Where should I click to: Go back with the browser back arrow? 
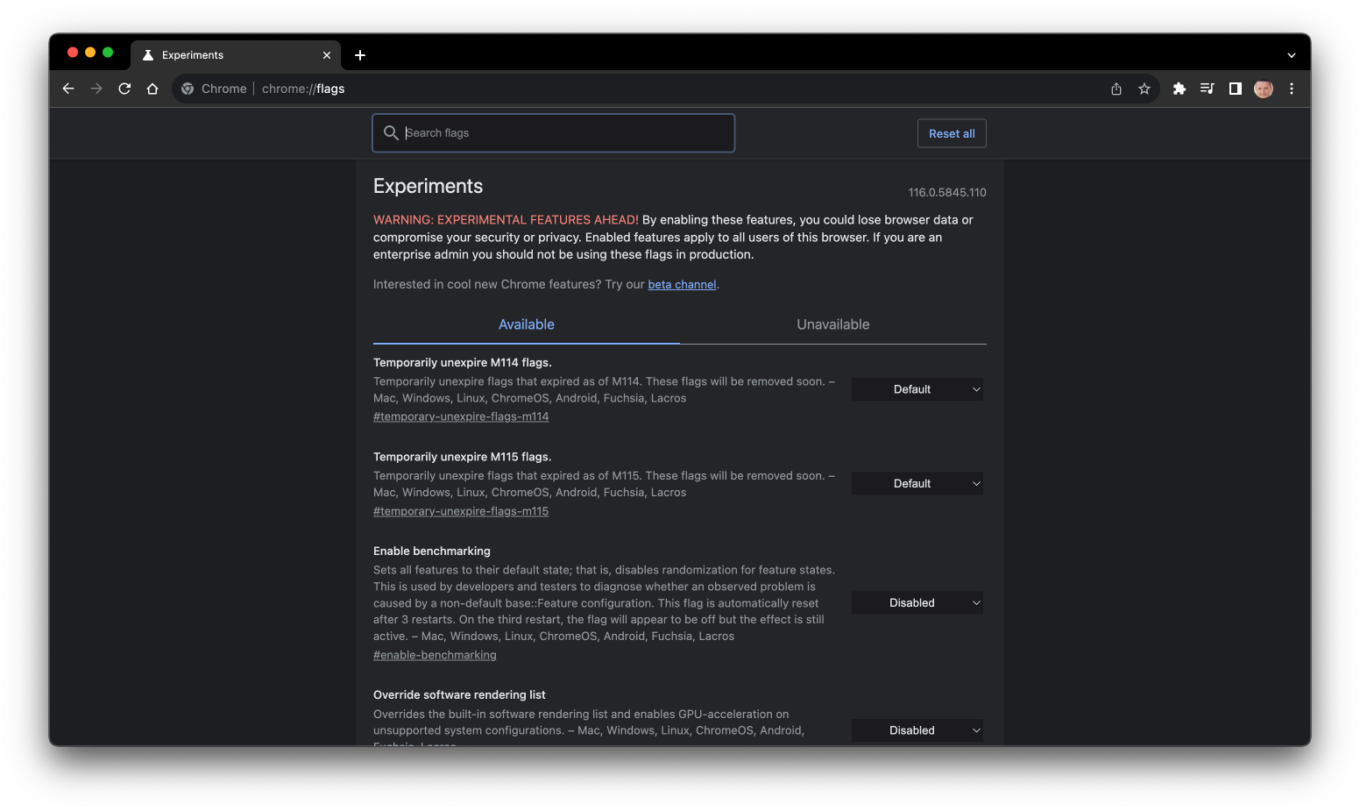(x=68, y=89)
